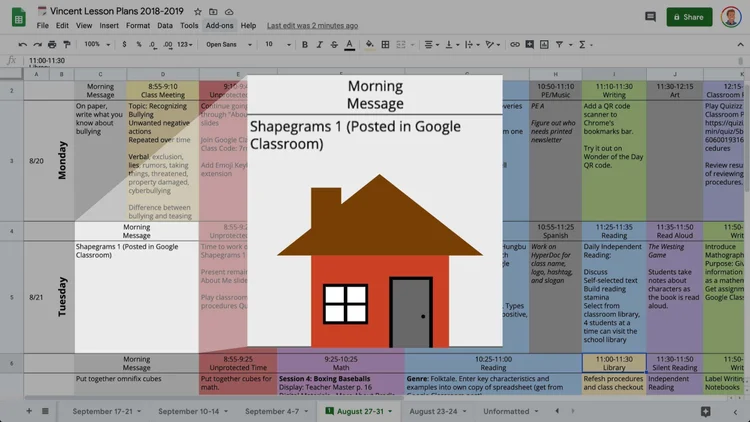The image size is (750, 422).
Task: Click the Explore button icon
Action: [706, 411]
